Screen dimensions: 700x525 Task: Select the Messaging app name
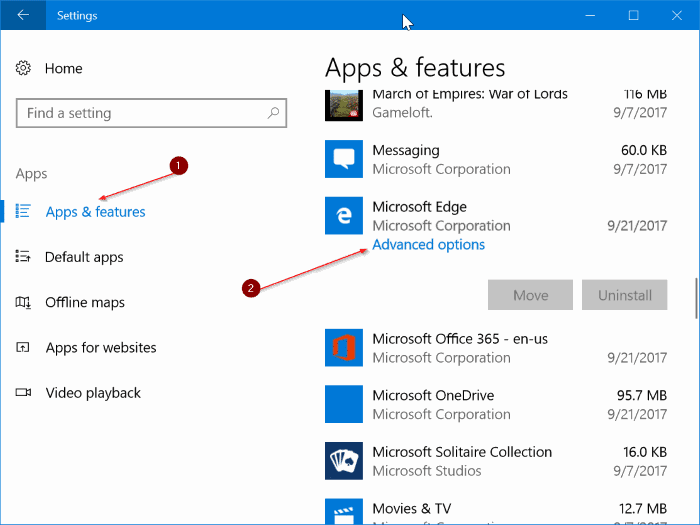406,150
